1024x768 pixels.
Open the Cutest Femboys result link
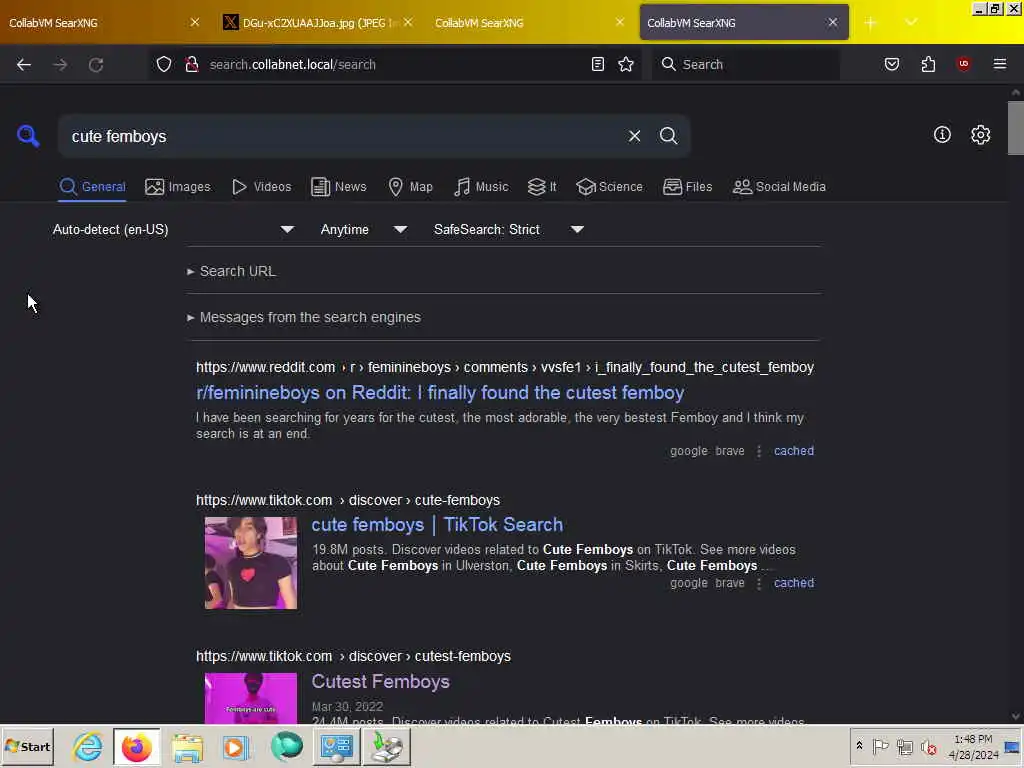pos(380,681)
